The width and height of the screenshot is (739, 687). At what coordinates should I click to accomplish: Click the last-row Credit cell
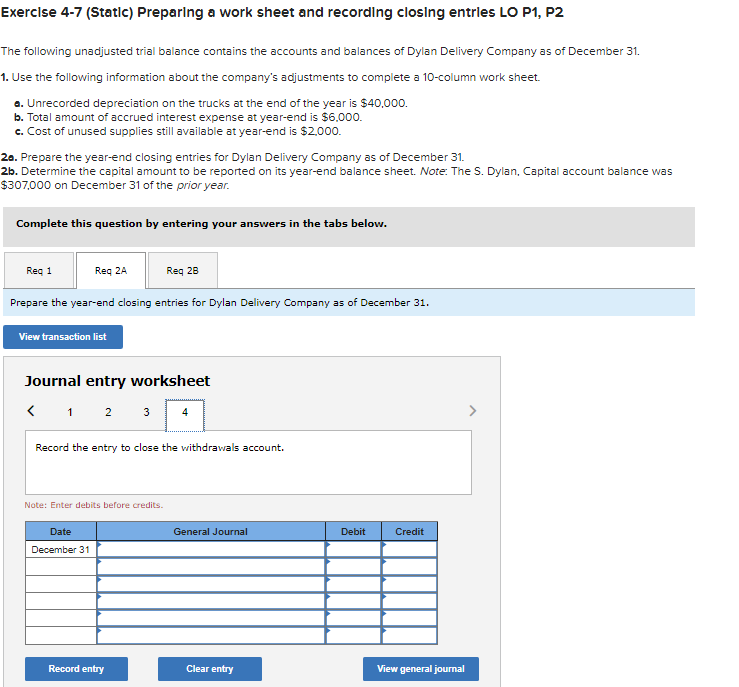pos(409,636)
